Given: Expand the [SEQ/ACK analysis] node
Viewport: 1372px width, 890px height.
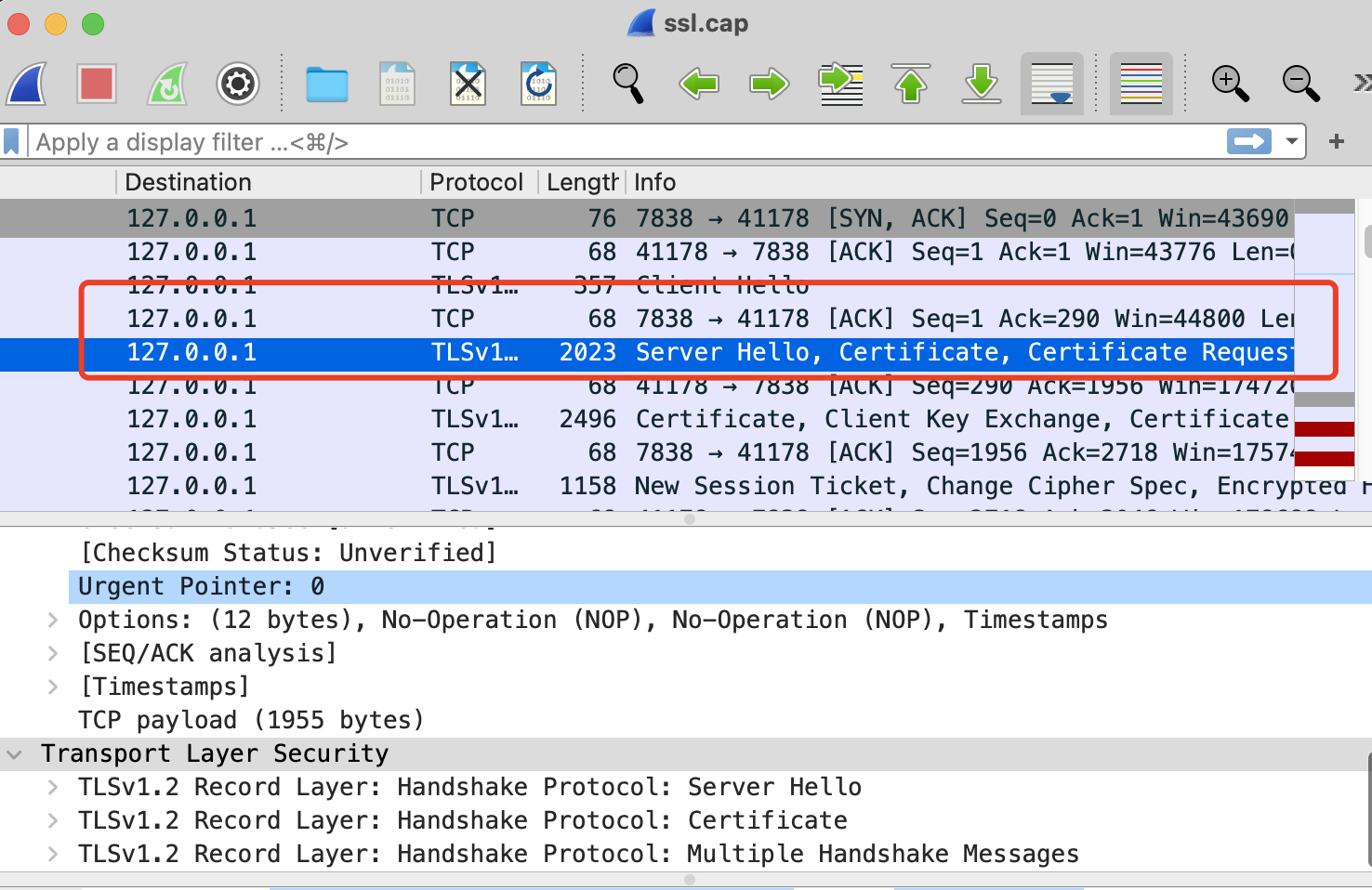Looking at the screenshot, I should click(53, 653).
